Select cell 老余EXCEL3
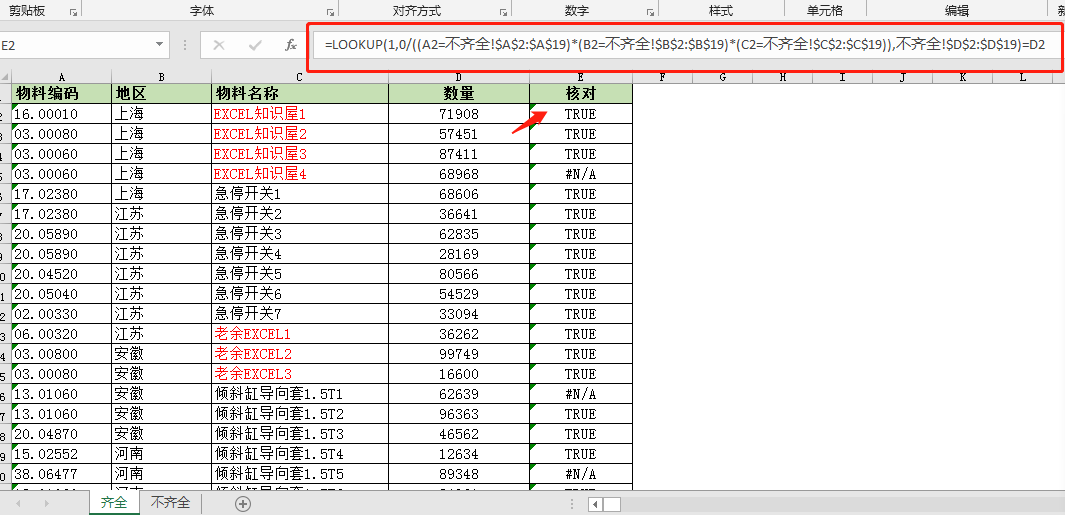This screenshot has width=1065, height=515. [300, 374]
